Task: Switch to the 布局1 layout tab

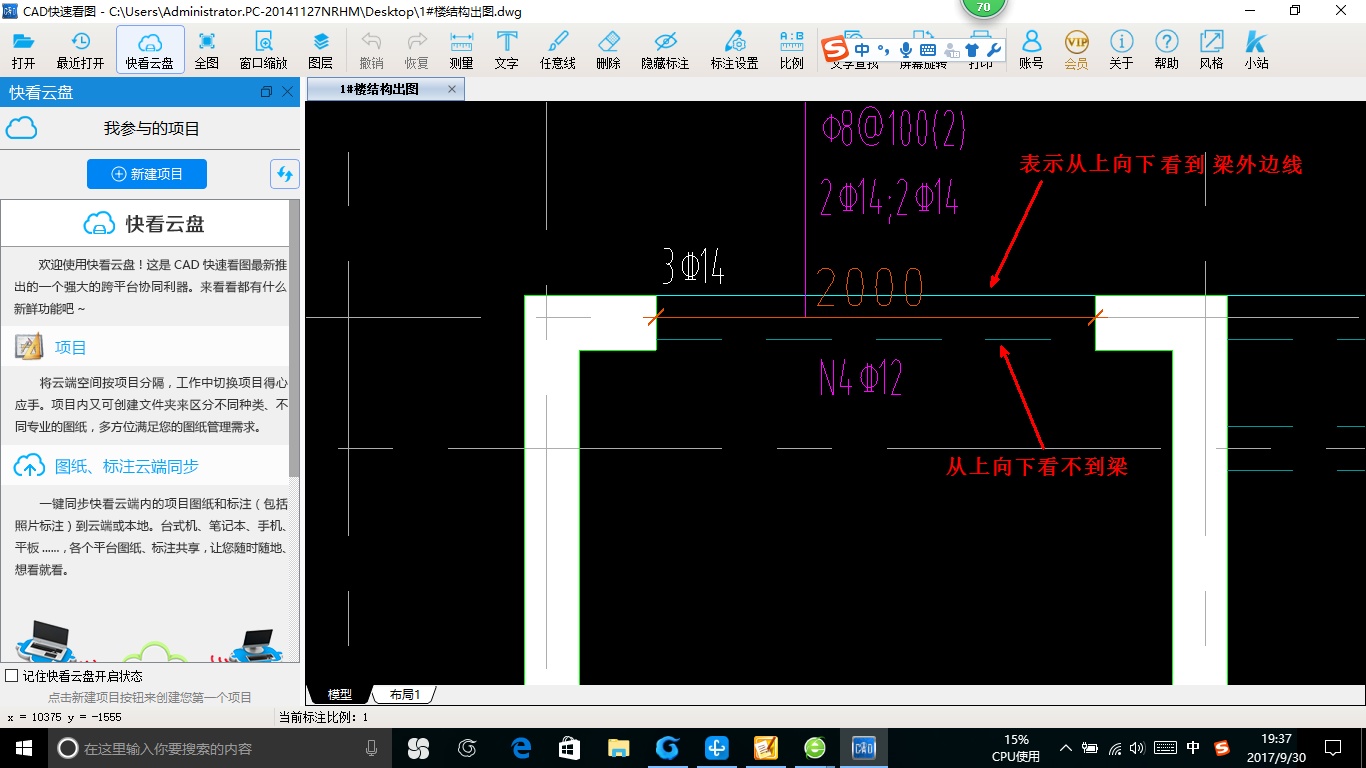Action: click(x=404, y=694)
